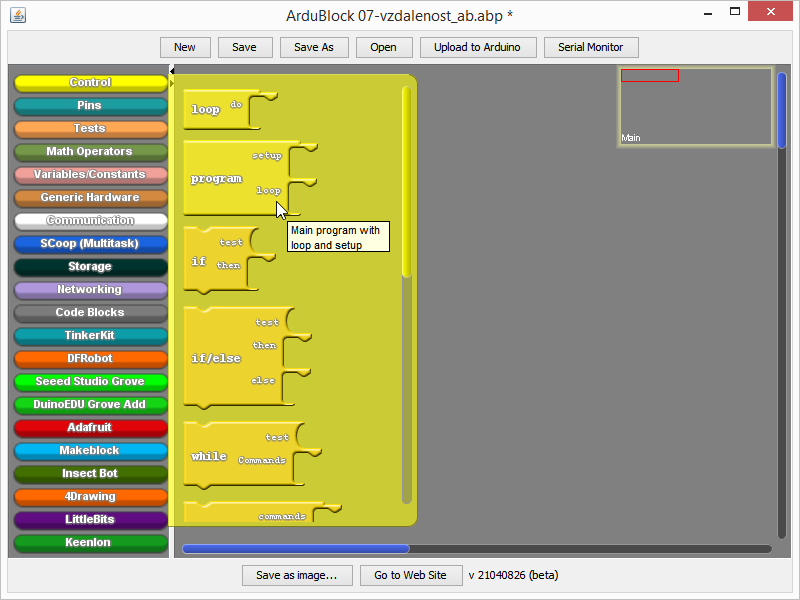
Task: Switch to Makeblock blocks
Action: pyautogui.click(x=90, y=451)
